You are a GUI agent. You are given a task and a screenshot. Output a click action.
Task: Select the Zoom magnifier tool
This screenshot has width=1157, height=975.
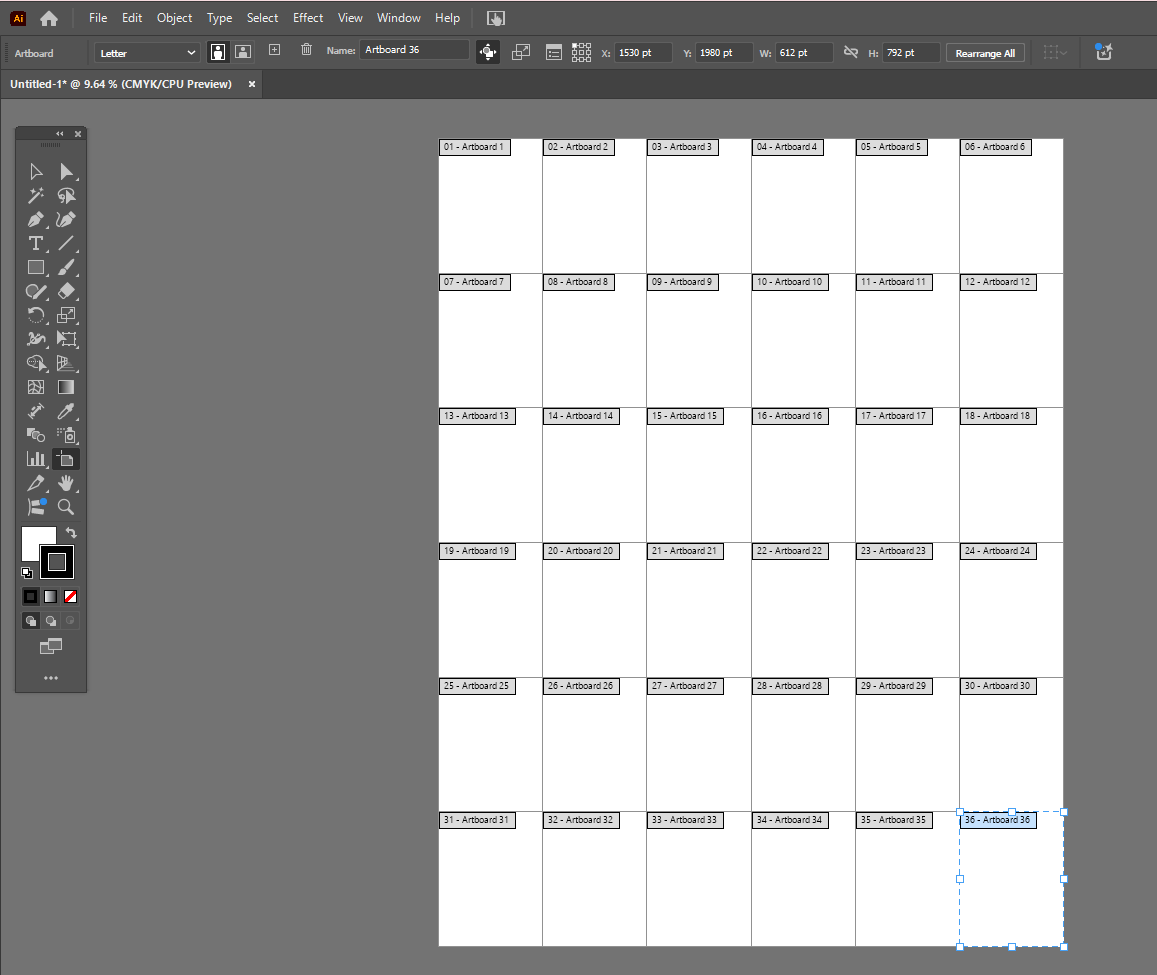[66, 507]
